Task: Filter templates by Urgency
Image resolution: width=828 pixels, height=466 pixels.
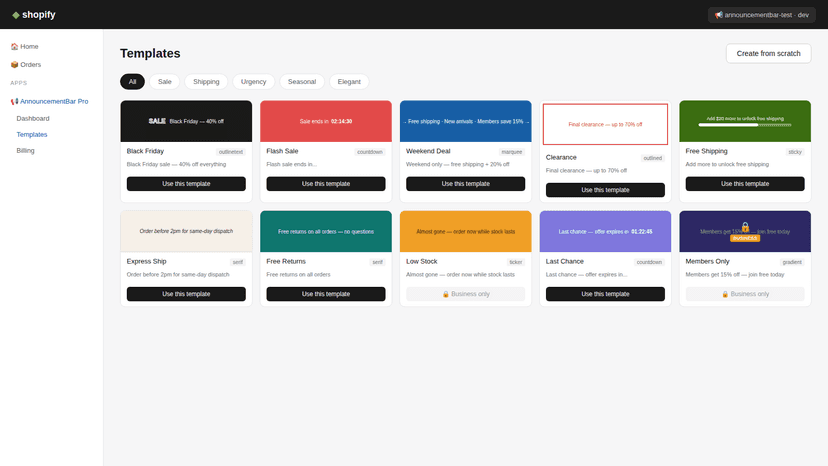Action: click(253, 81)
